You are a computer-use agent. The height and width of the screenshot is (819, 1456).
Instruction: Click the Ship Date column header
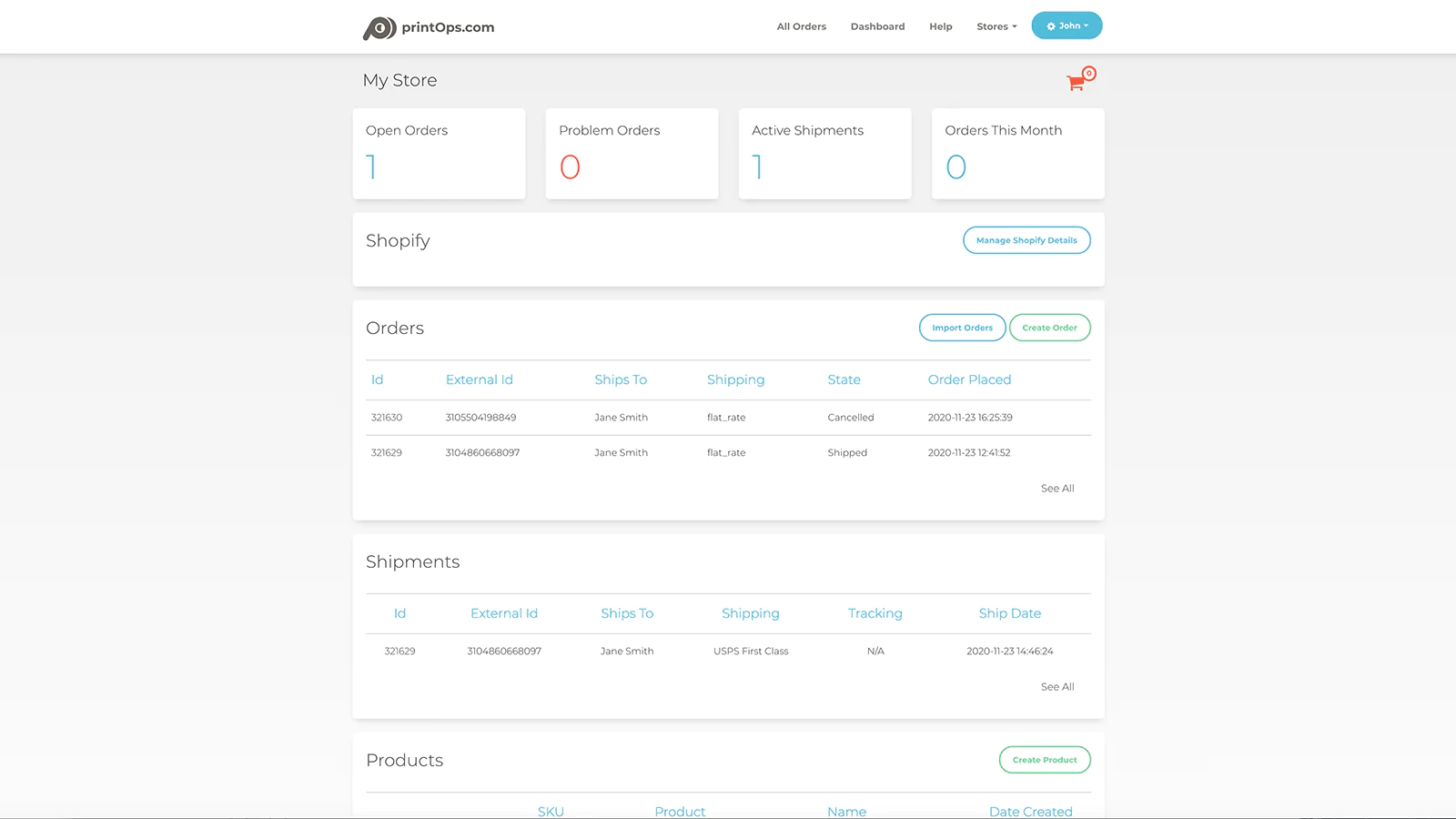click(1009, 613)
